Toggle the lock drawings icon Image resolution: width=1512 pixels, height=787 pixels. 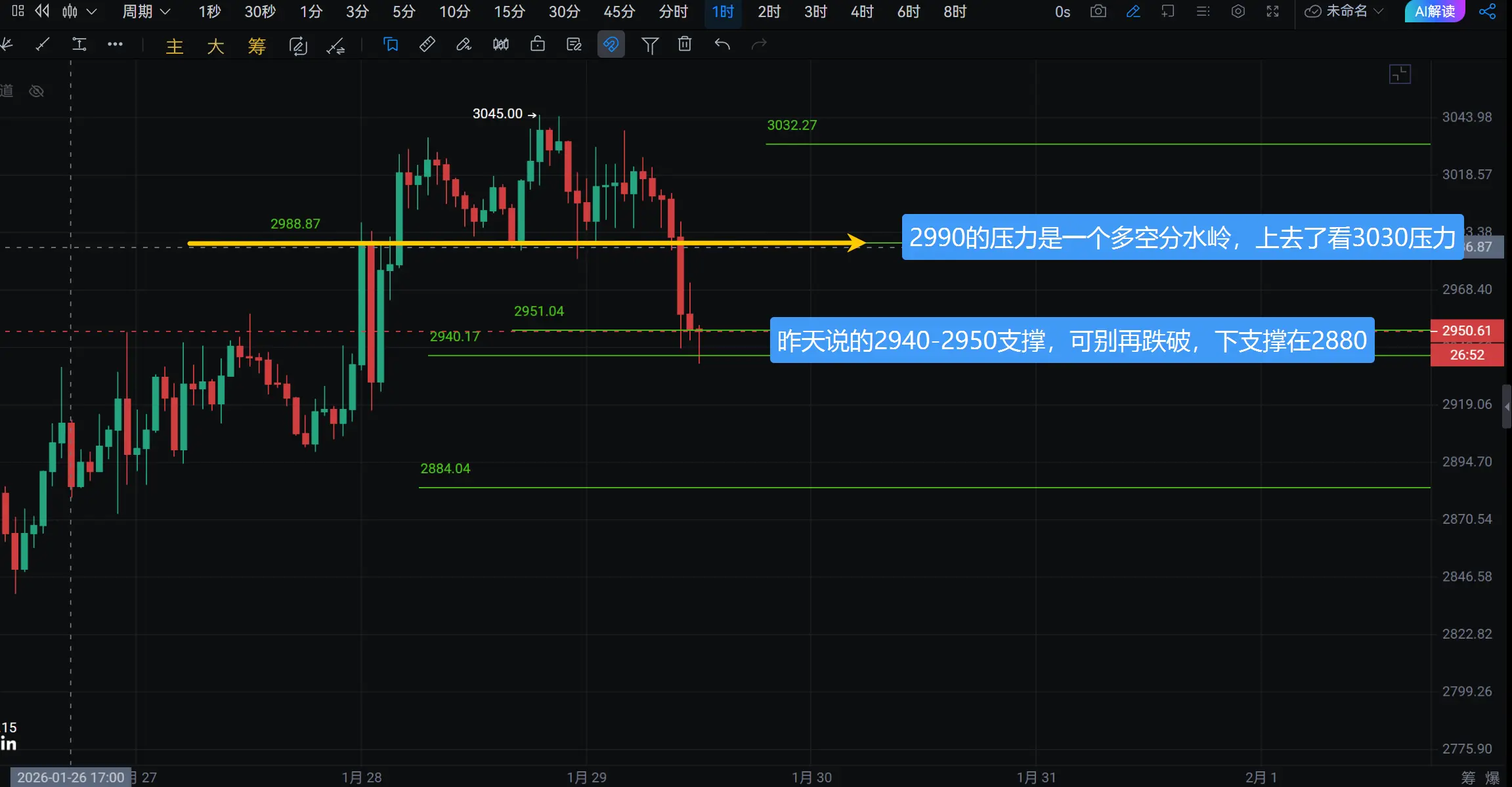coord(537,44)
